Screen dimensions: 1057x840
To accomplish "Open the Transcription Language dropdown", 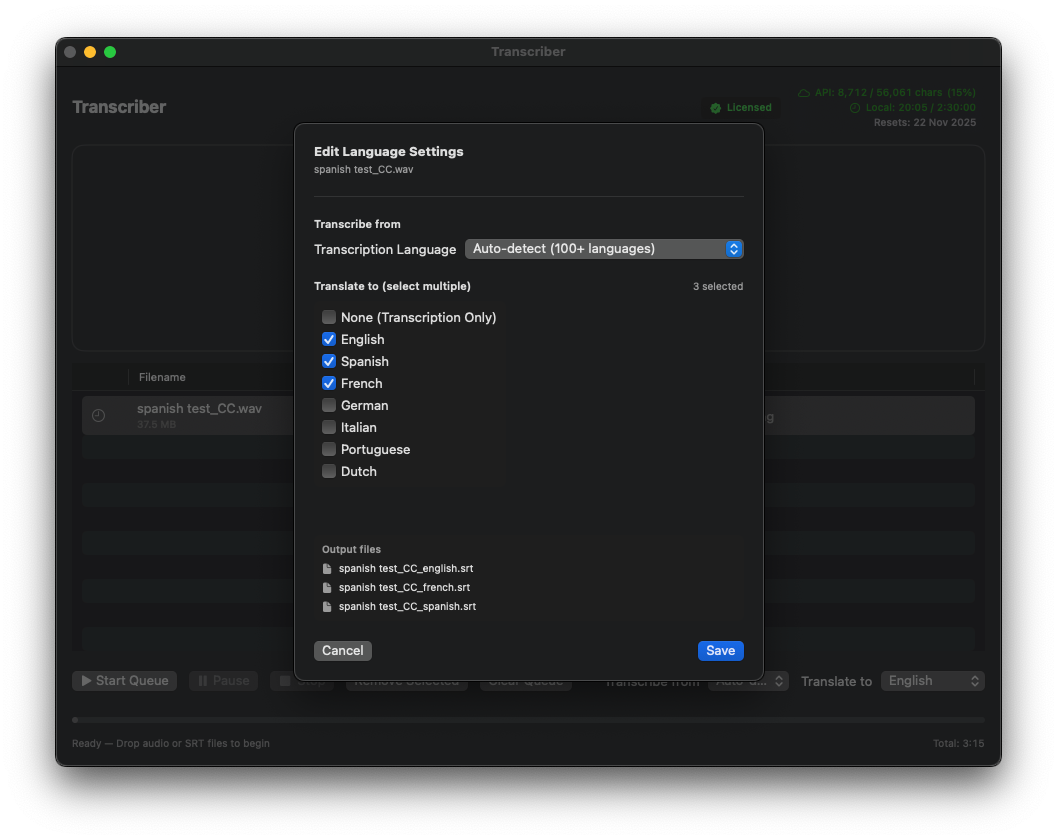I will [x=604, y=249].
